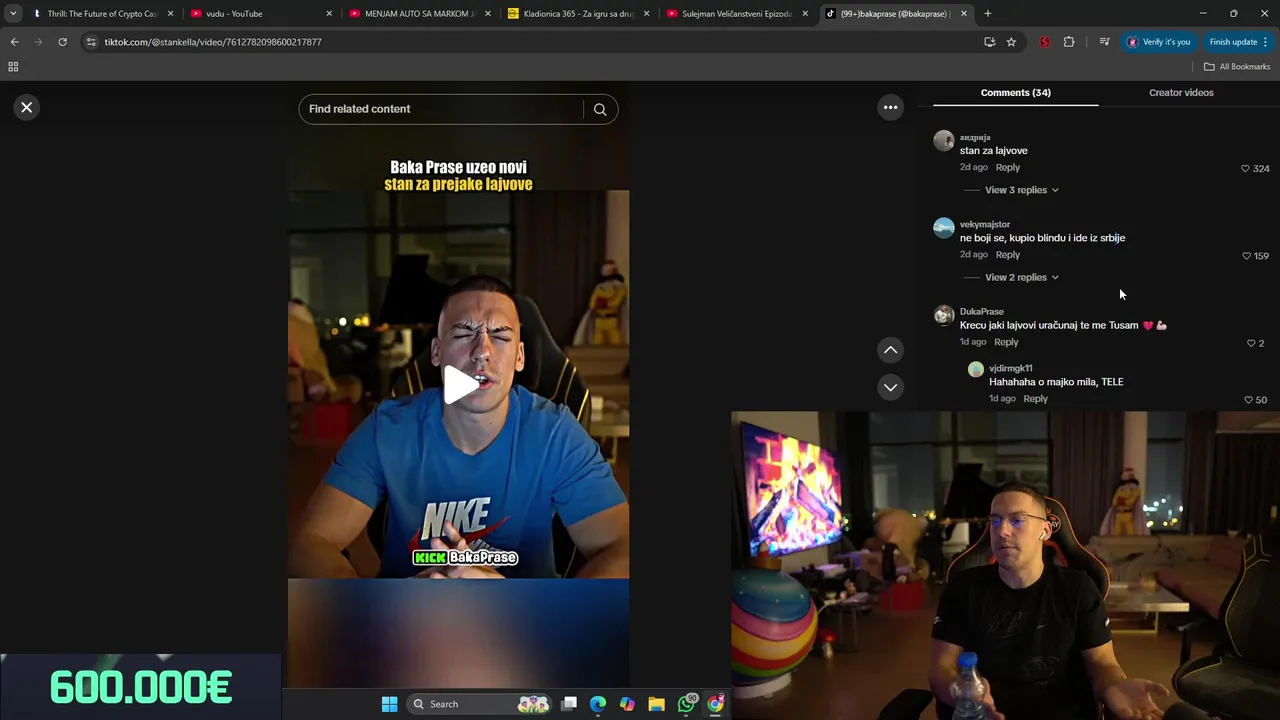The height and width of the screenshot is (720, 1280).
Task: Expand View 2 replies
Action: (1021, 277)
